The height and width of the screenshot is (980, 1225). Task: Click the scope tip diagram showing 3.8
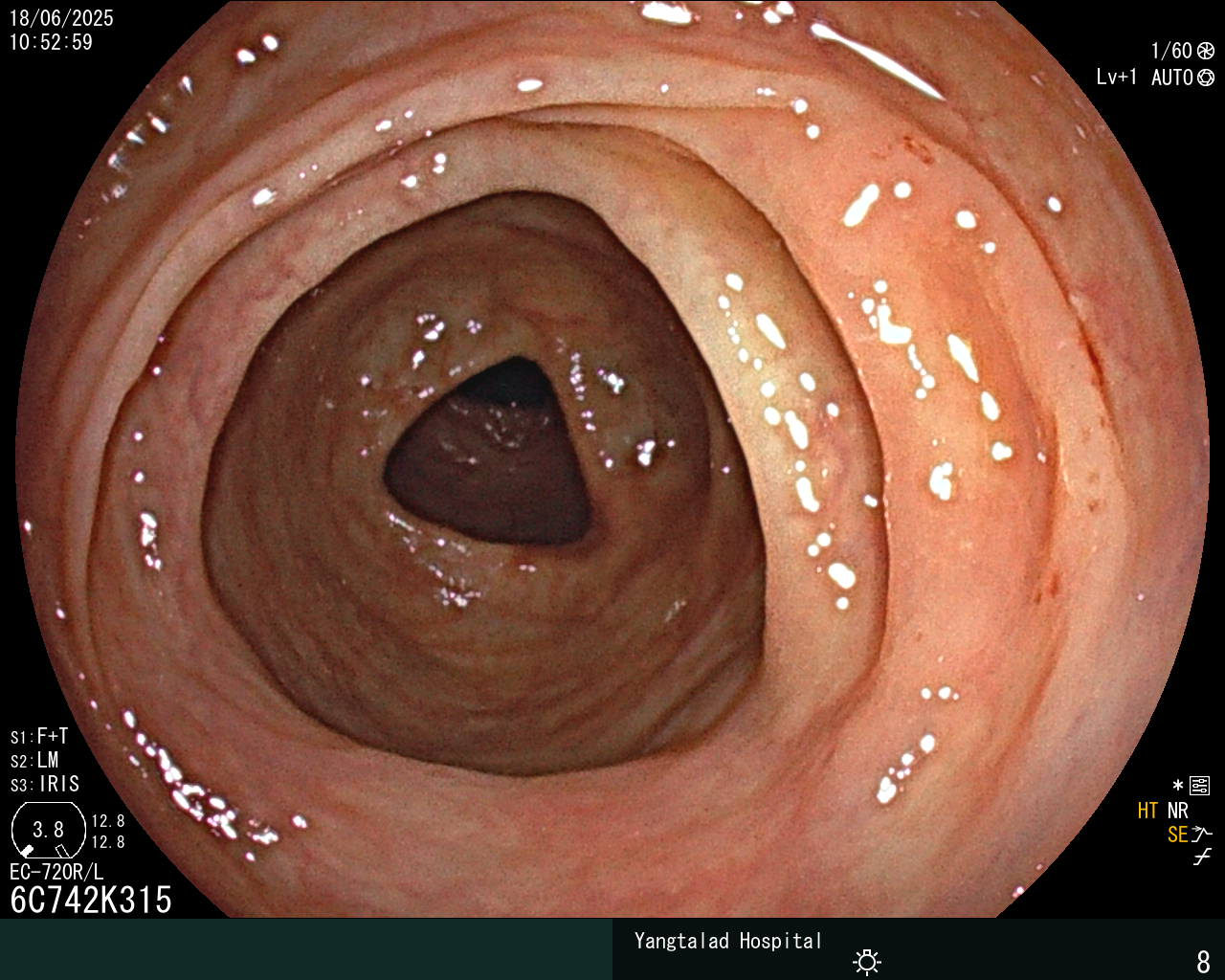pos(48,830)
